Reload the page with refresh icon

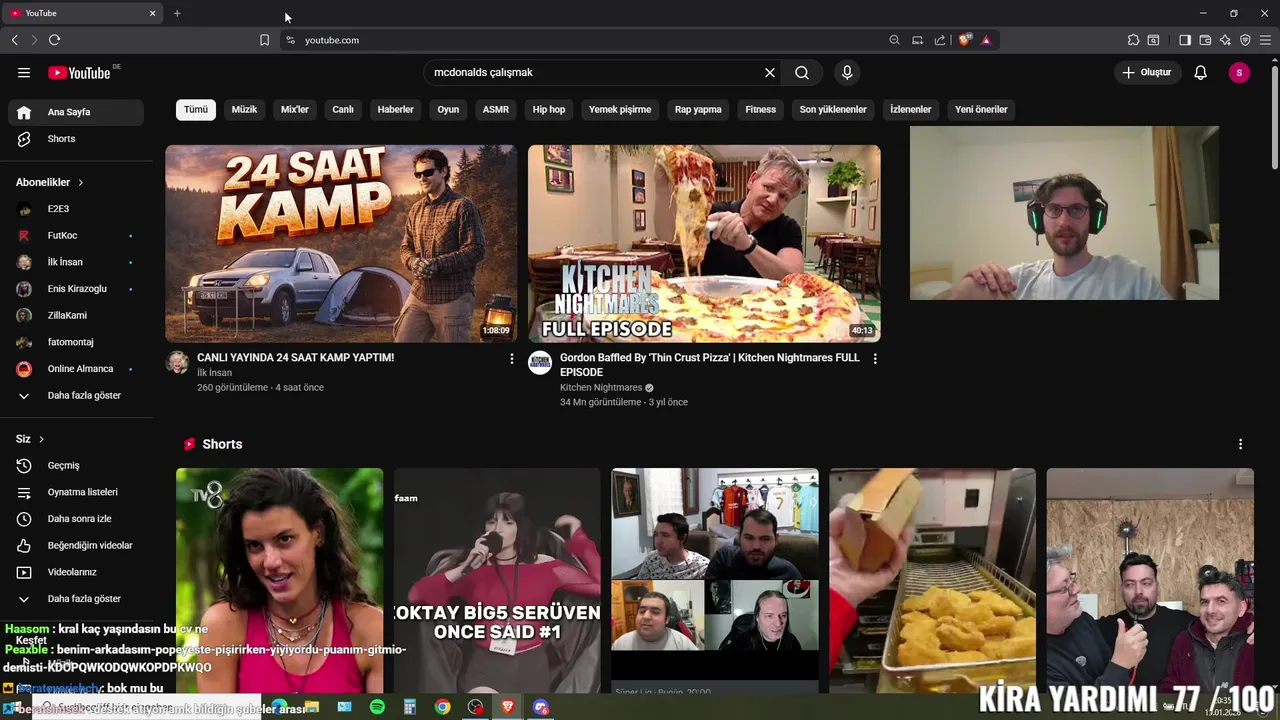tap(54, 40)
